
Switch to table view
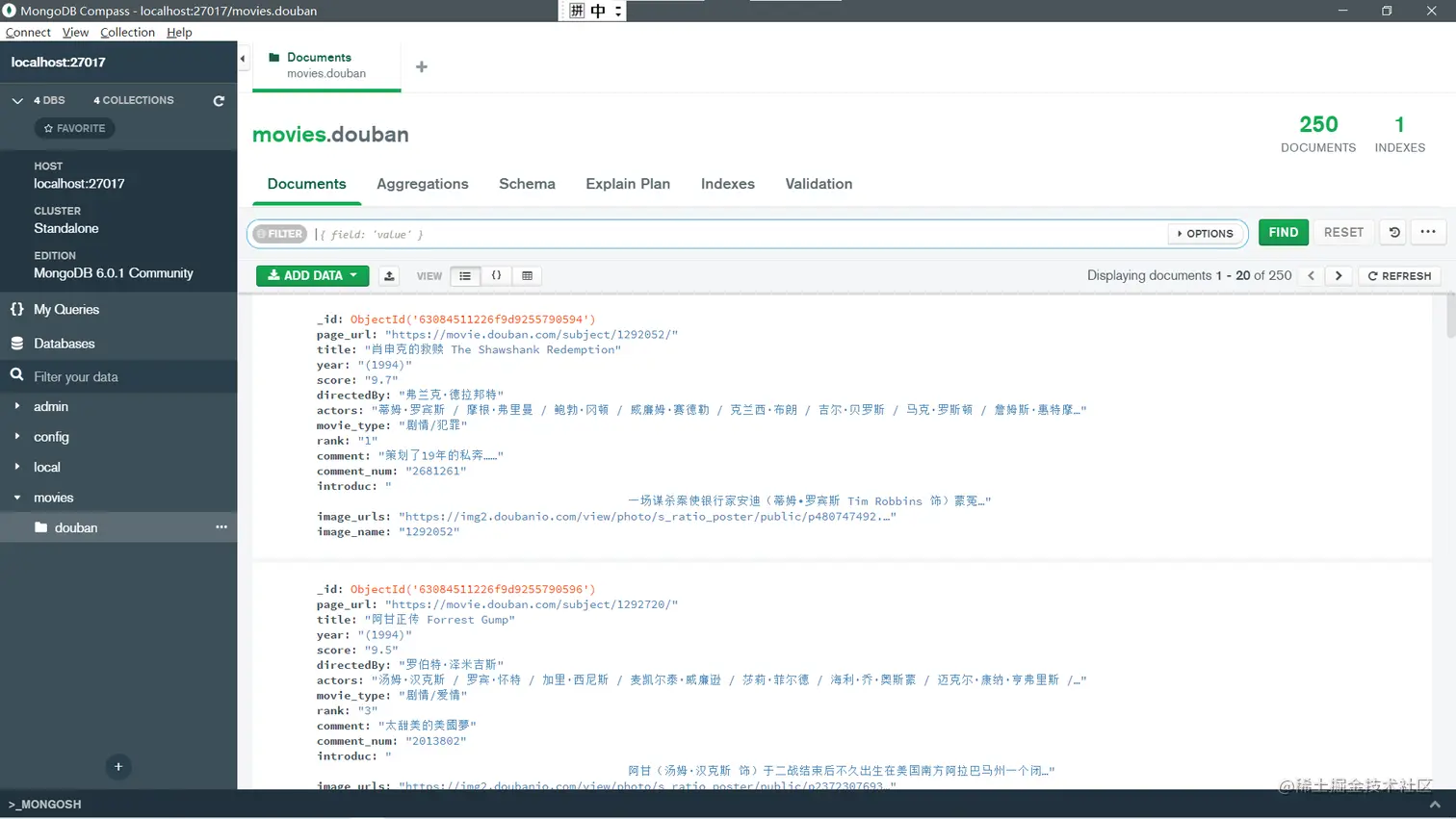pos(527,276)
